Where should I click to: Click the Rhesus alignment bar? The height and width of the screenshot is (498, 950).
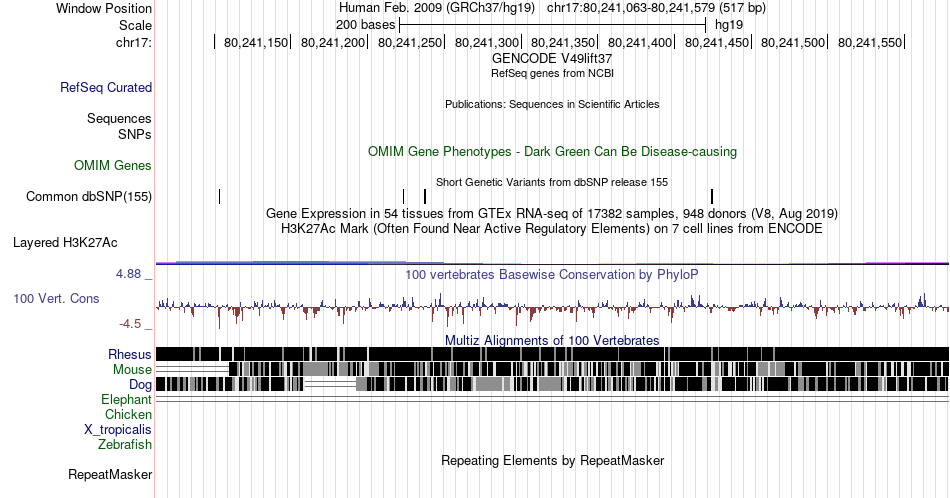point(552,354)
